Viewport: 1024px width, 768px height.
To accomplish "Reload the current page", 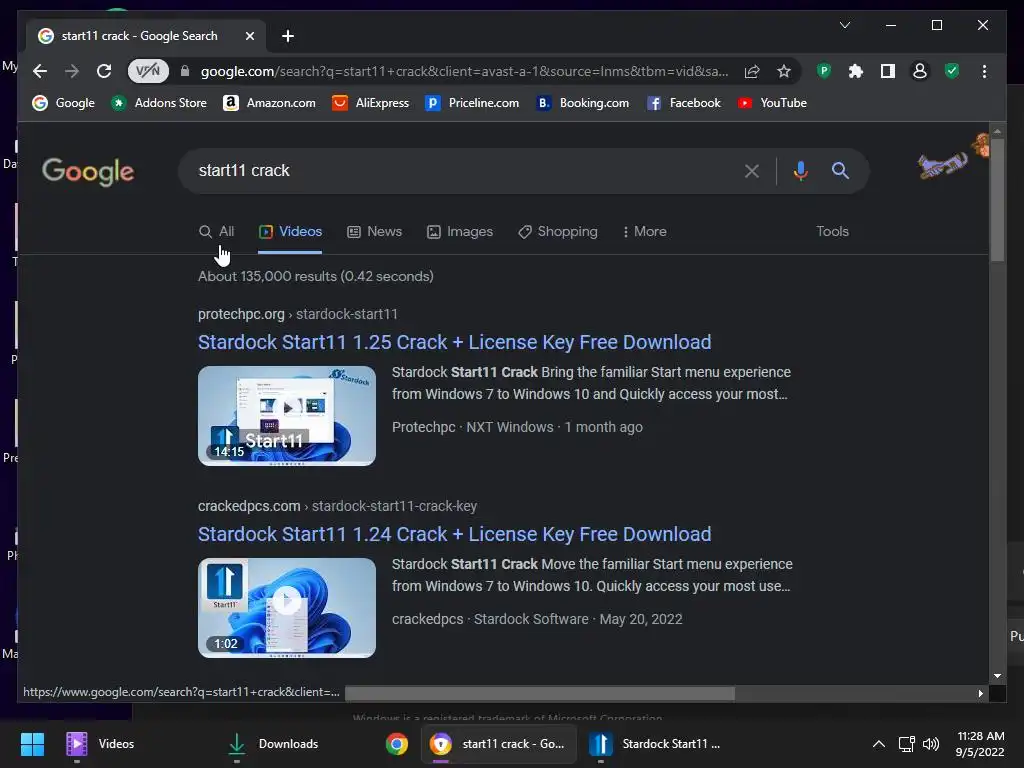I will click(104, 71).
